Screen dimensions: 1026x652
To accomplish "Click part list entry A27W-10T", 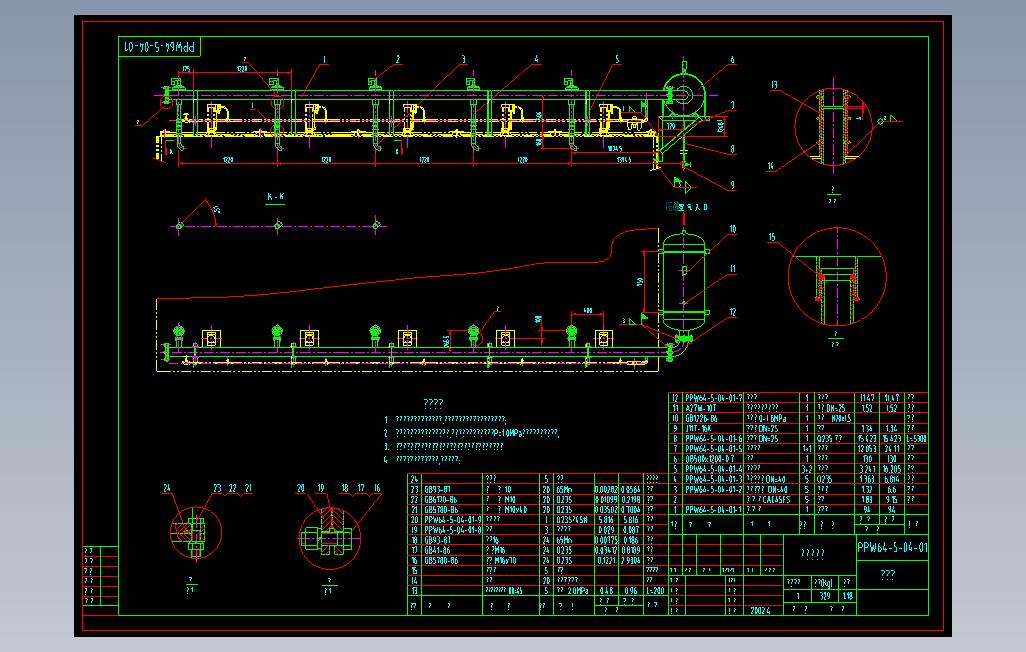I will click(x=701, y=408).
